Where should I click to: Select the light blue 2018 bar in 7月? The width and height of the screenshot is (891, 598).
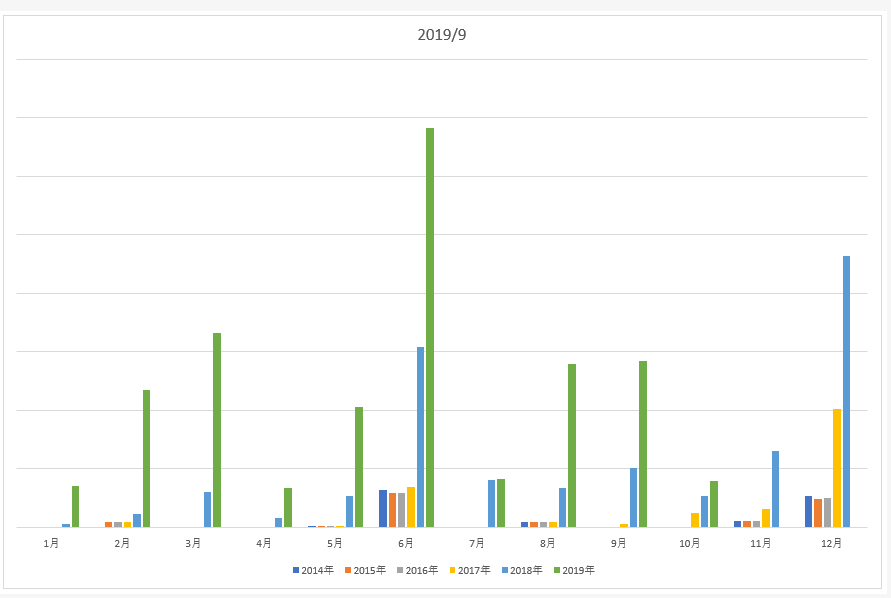coord(492,504)
